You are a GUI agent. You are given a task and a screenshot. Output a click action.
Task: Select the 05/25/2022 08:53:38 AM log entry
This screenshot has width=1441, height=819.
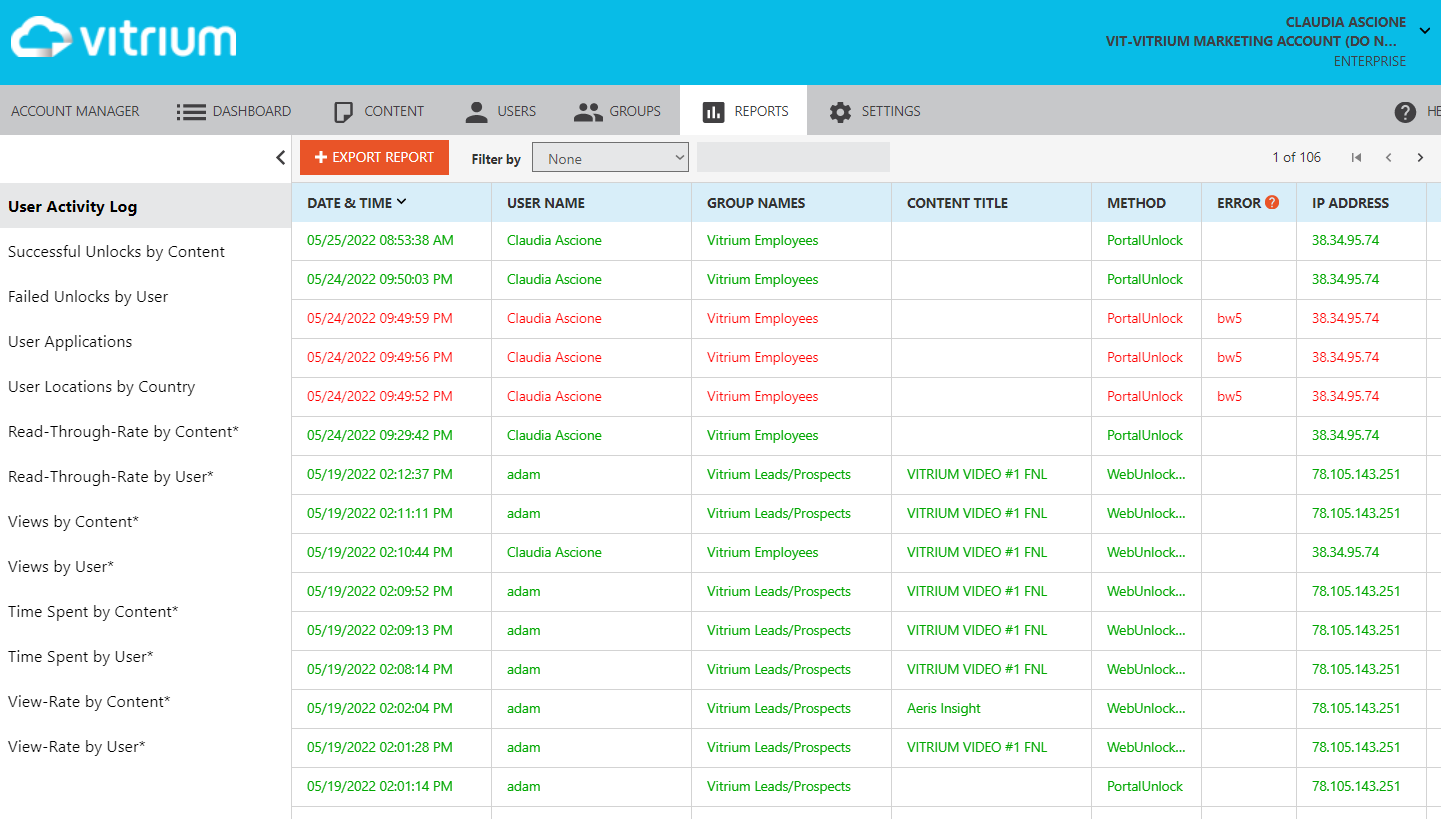[380, 241]
